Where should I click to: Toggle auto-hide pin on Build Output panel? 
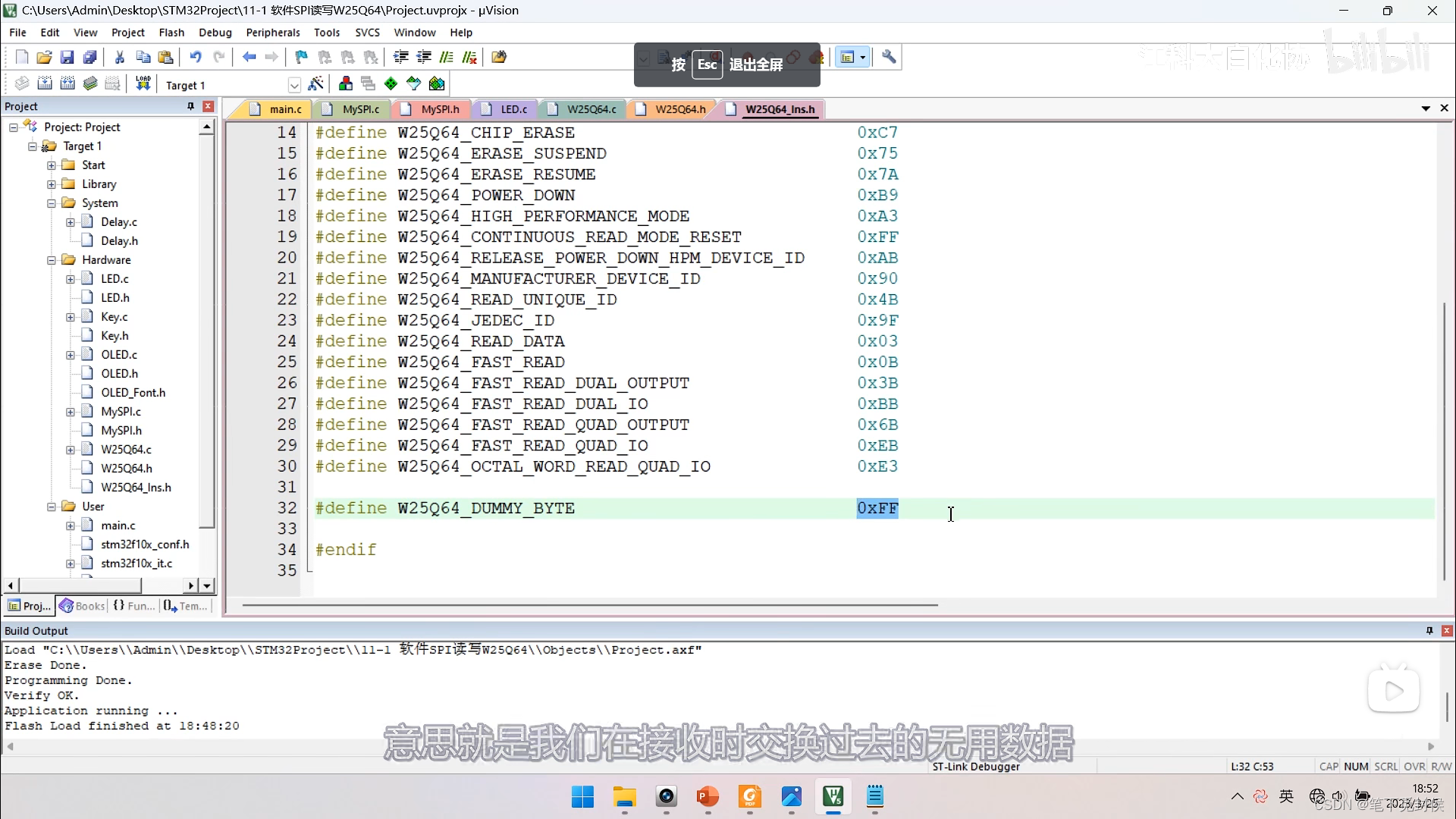pyautogui.click(x=1429, y=630)
